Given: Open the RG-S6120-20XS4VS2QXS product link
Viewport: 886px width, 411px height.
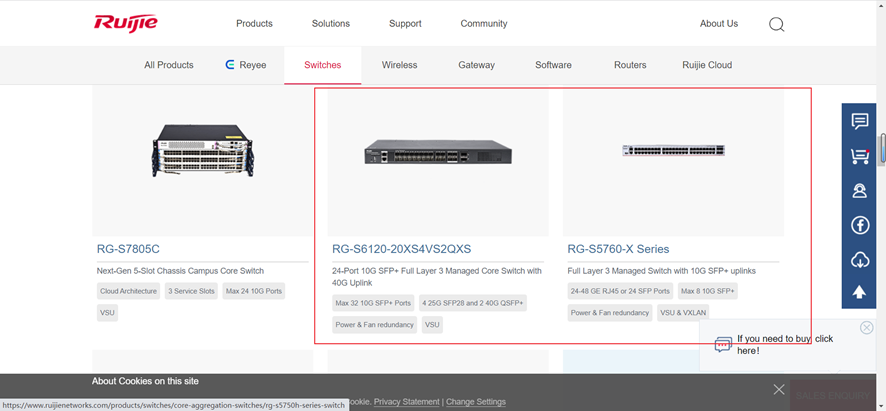Looking at the screenshot, I should [x=401, y=249].
